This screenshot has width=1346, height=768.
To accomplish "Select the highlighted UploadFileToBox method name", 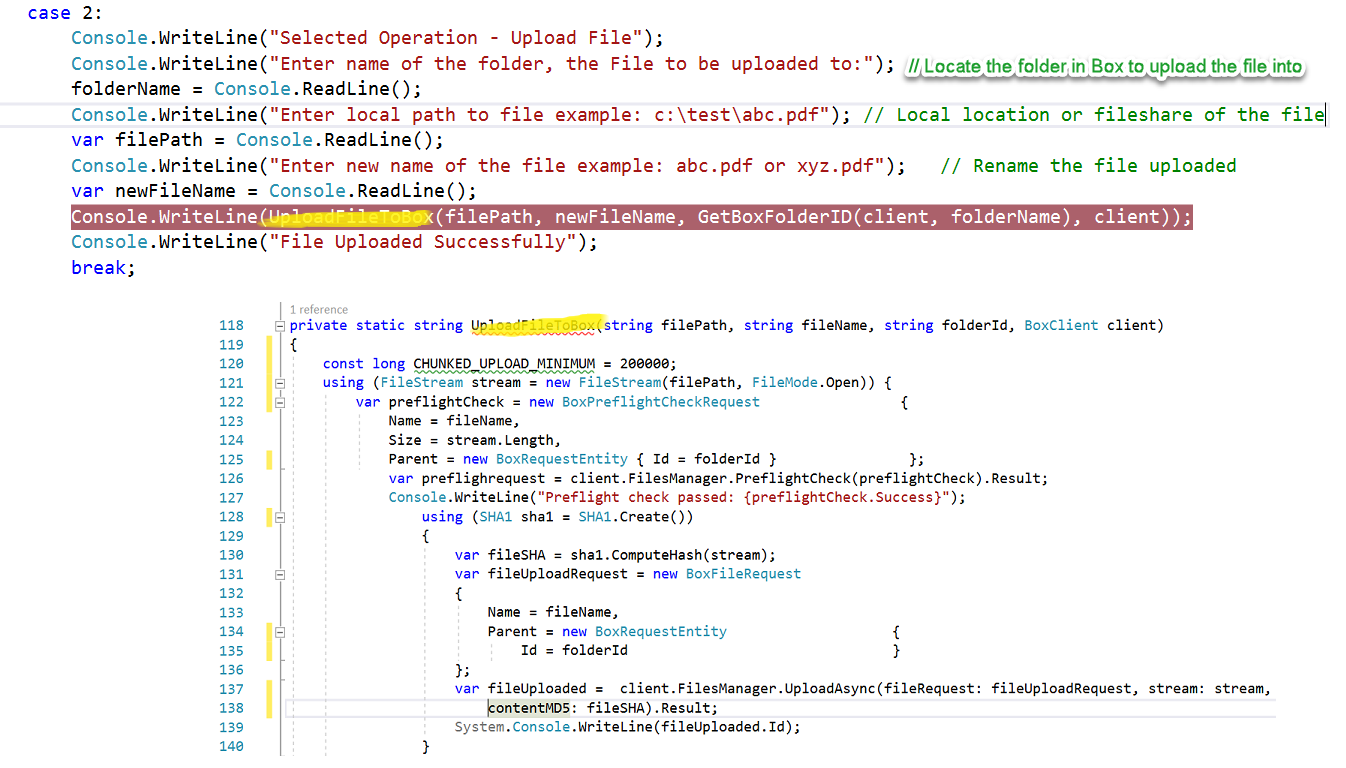I will (531, 325).
